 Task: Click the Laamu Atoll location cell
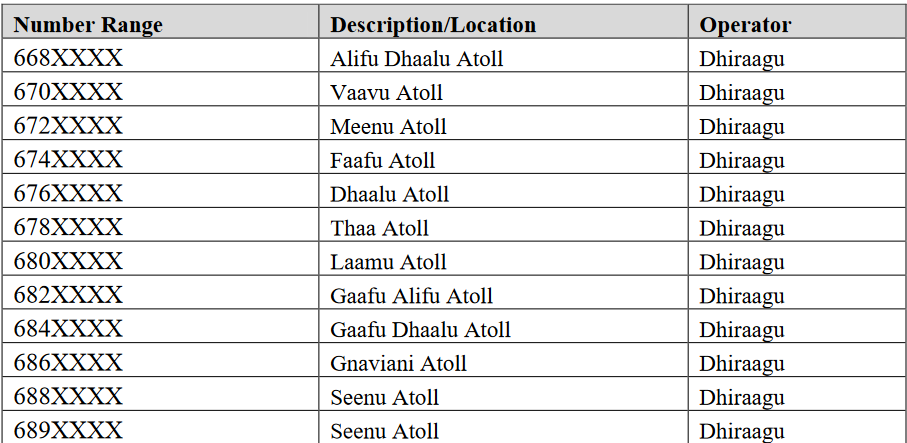coord(389,262)
